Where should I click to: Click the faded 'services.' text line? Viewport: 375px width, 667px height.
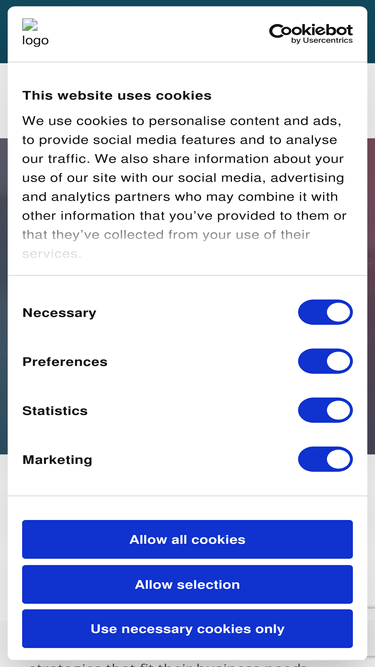[x=51, y=254]
